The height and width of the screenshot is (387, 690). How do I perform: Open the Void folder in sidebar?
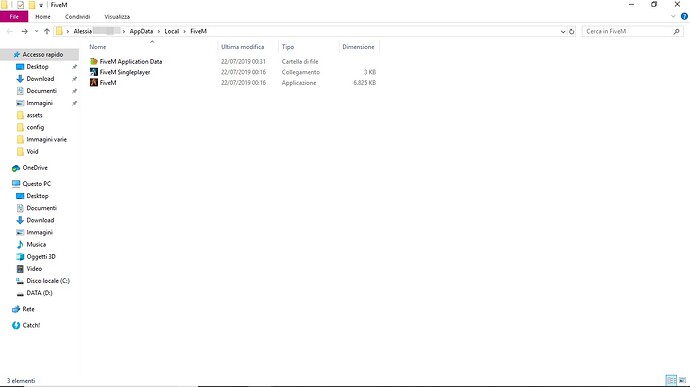(32, 151)
